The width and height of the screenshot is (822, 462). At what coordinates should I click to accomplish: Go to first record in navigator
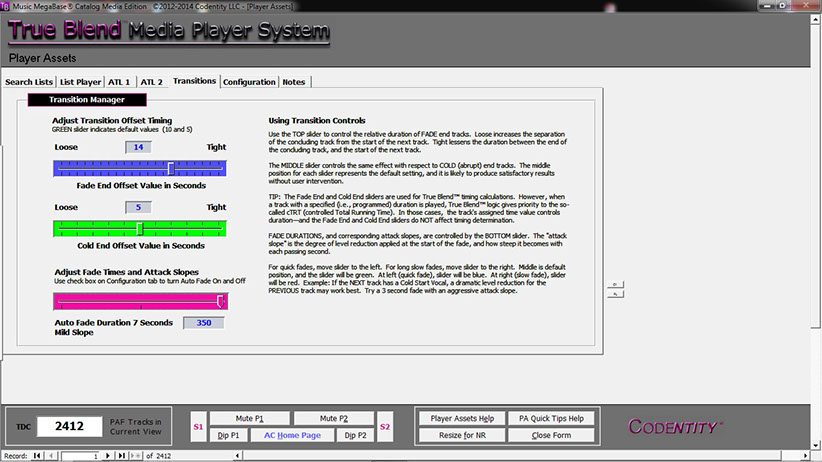tap(37, 456)
